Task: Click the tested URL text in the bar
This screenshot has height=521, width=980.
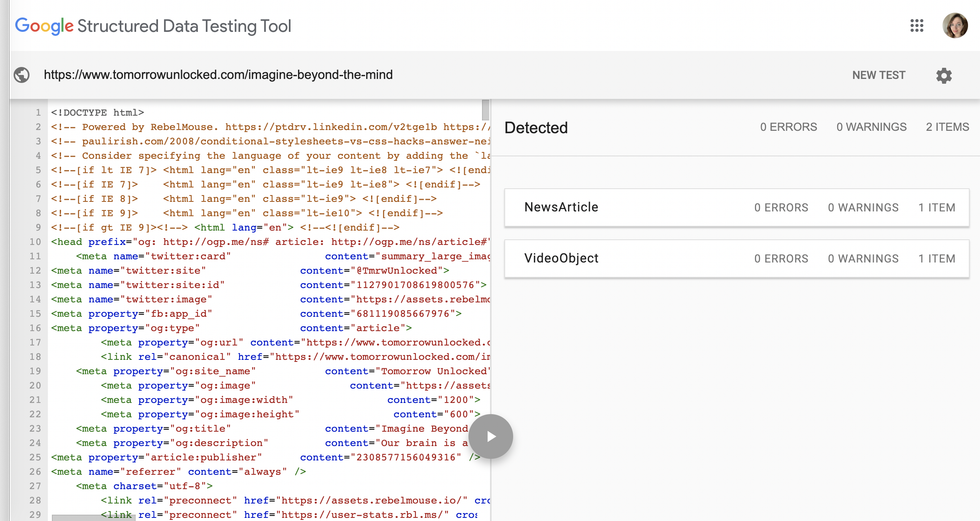Action: coord(218,75)
